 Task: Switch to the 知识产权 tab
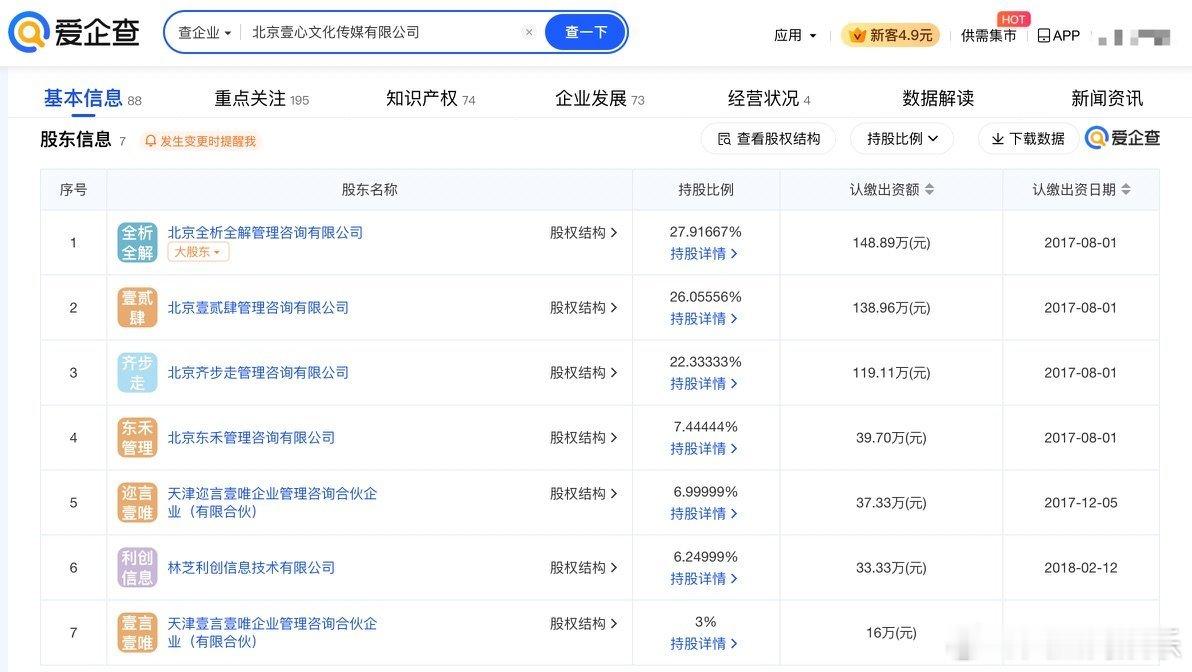(430, 98)
